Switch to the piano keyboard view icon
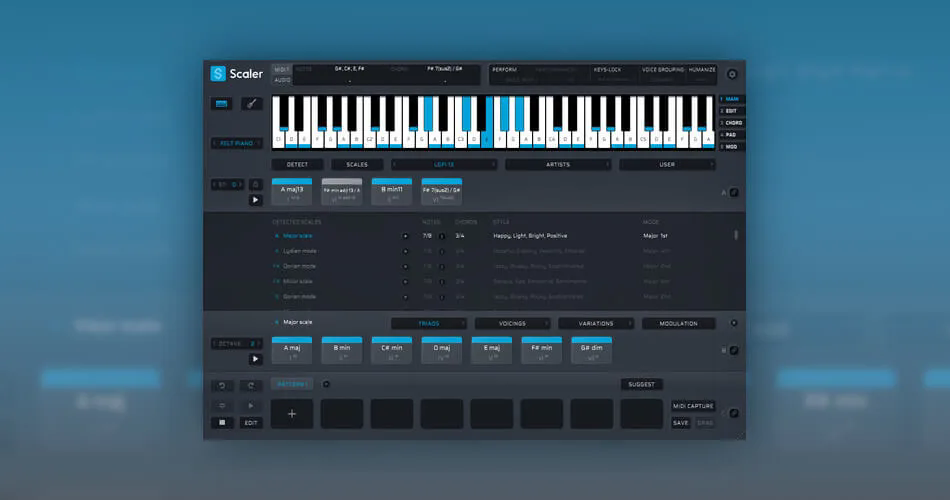950x500 pixels. point(221,104)
